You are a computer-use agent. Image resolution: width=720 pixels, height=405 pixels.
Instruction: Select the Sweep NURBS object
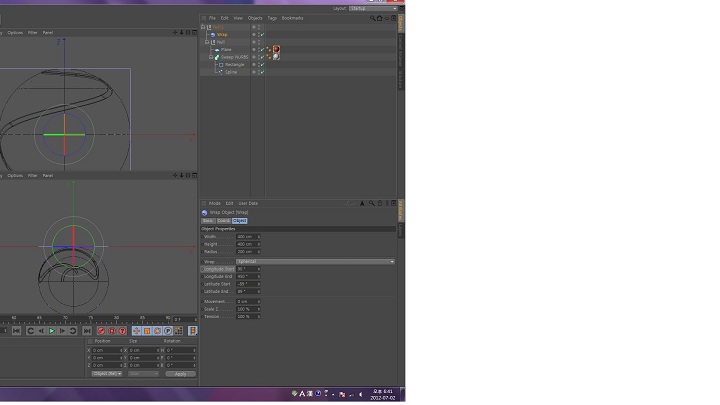point(234,57)
